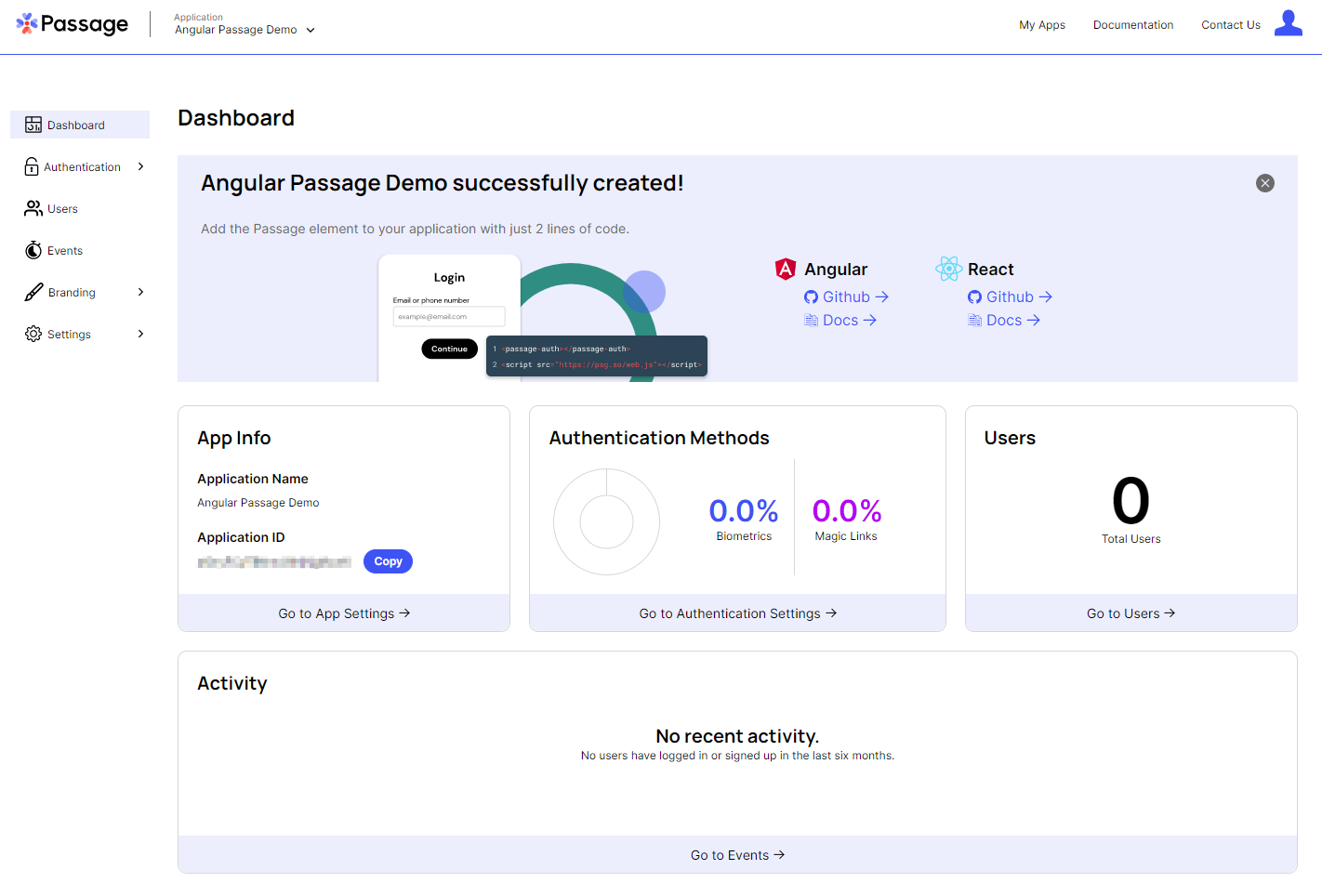Open the React Docs link
This screenshot has height=896, width=1322.
coord(1004,321)
